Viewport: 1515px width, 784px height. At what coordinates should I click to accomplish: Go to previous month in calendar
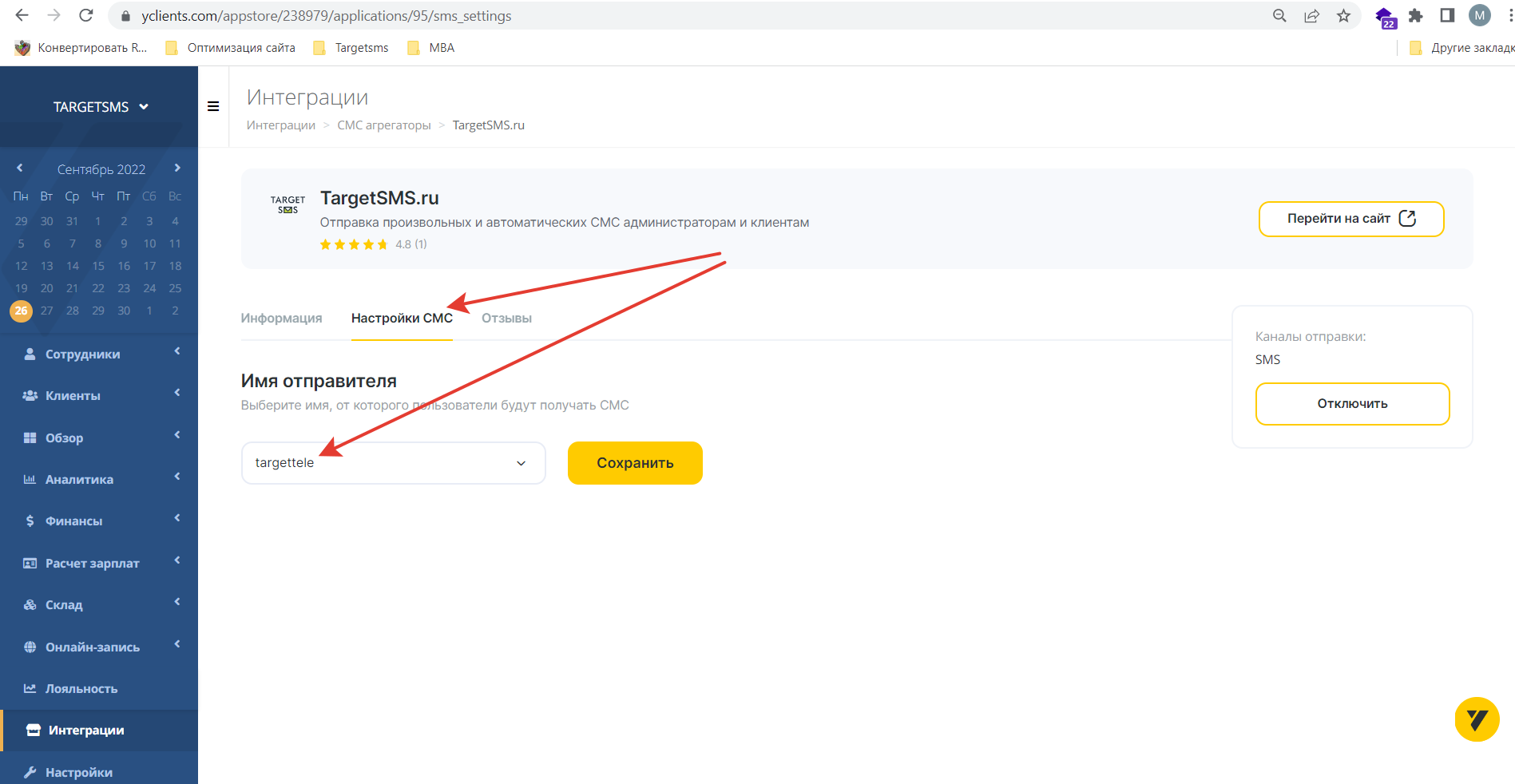pos(20,168)
